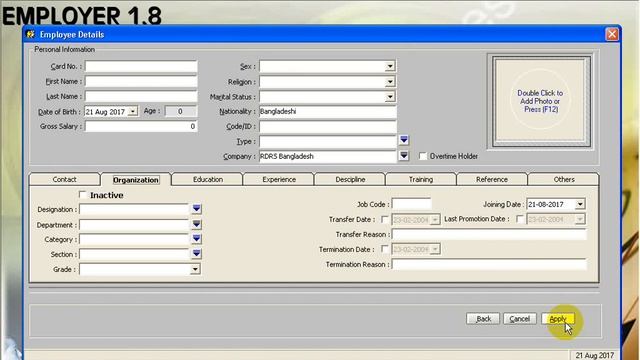Click the Type text field
Viewport: 640px width, 360px height.
tap(328, 141)
